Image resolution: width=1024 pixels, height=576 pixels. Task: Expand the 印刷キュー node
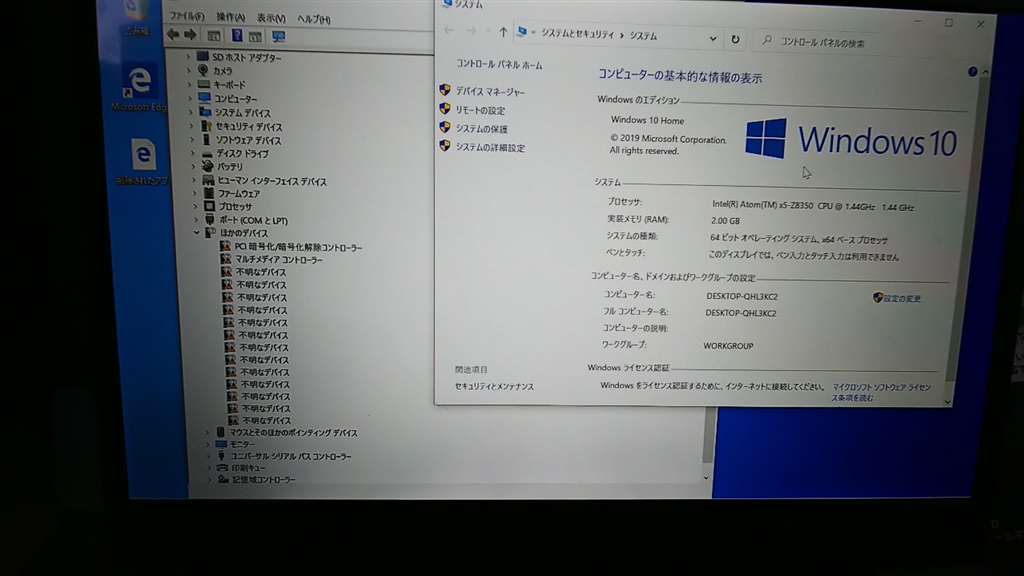pos(210,468)
